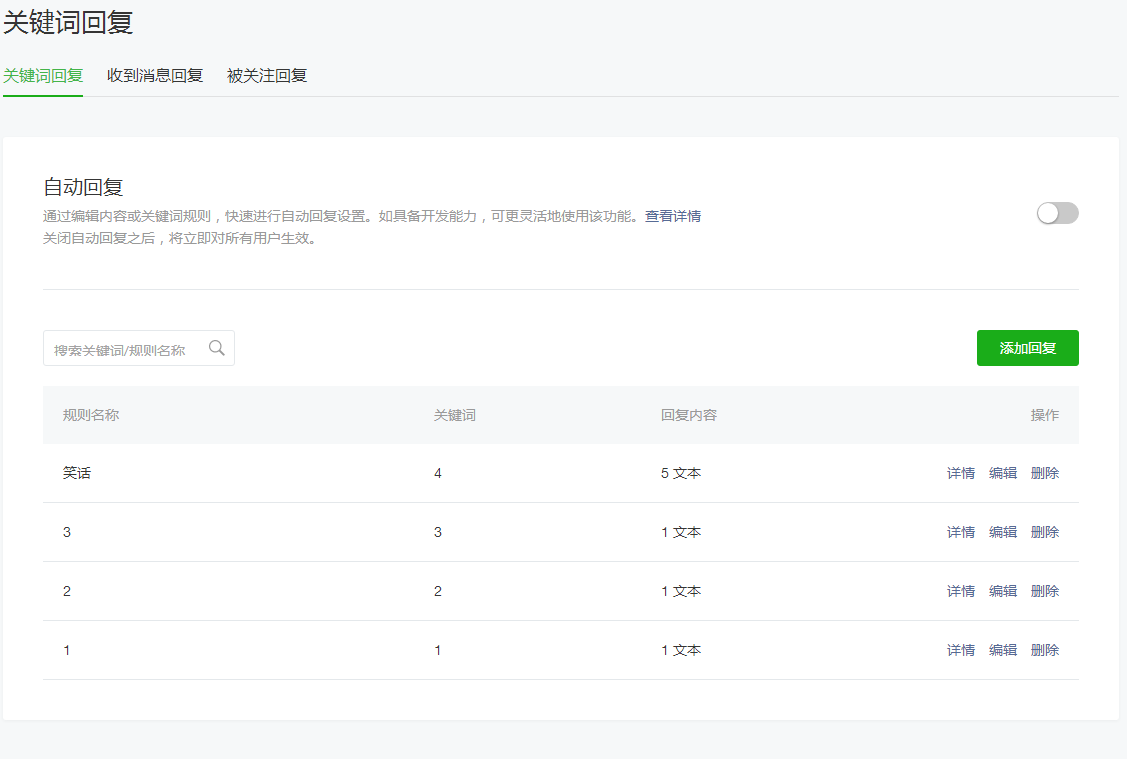Edit the 笑话 rule via 编辑
Viewport: 1127px width, 759px height.
[1003, 473]
